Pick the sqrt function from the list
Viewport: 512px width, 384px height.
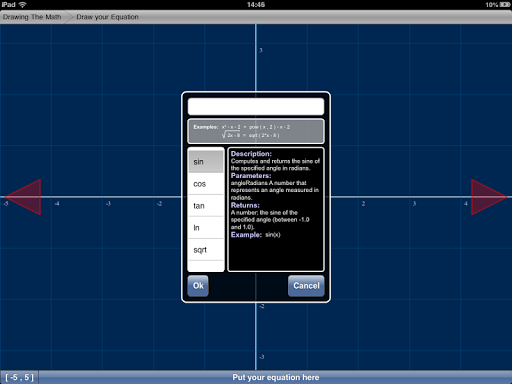click(206, 250)
